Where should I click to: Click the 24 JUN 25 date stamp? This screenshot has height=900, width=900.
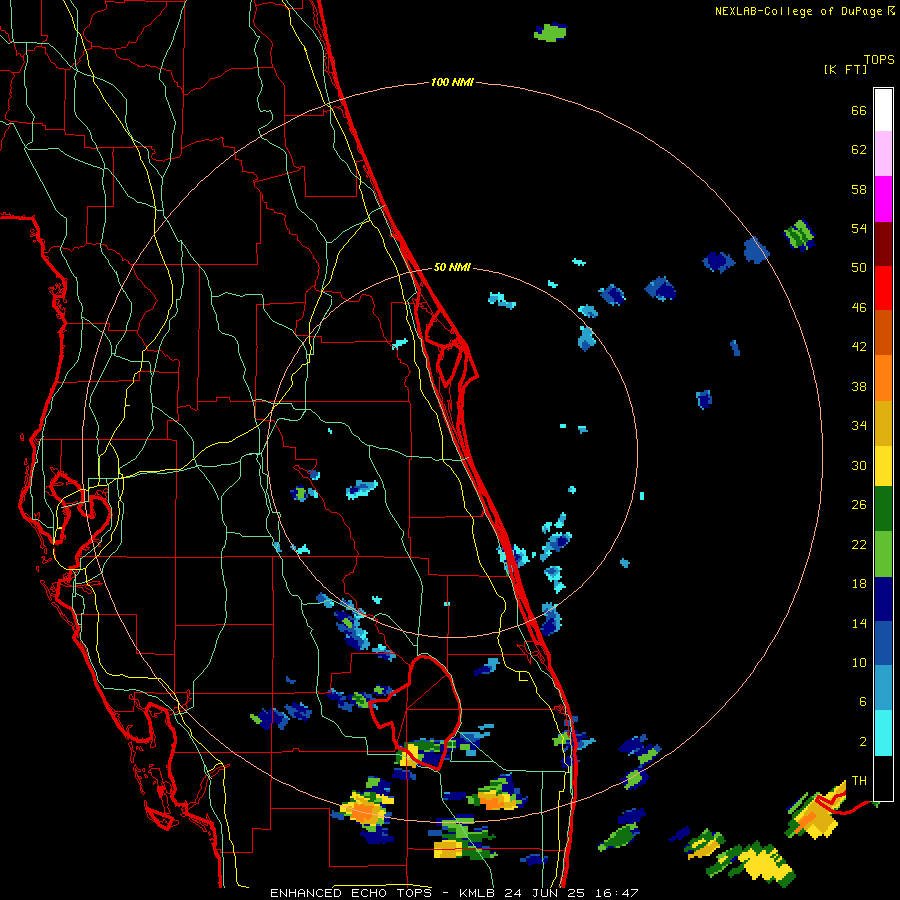coord(545,893)
